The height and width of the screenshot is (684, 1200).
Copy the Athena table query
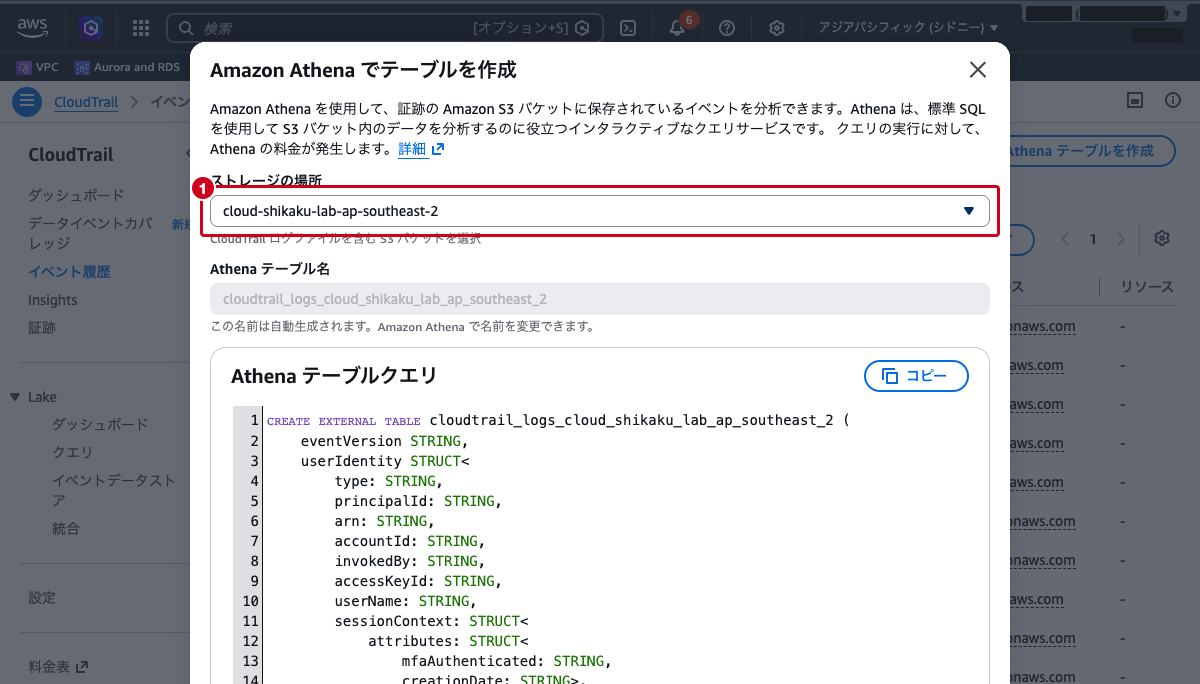916,376
